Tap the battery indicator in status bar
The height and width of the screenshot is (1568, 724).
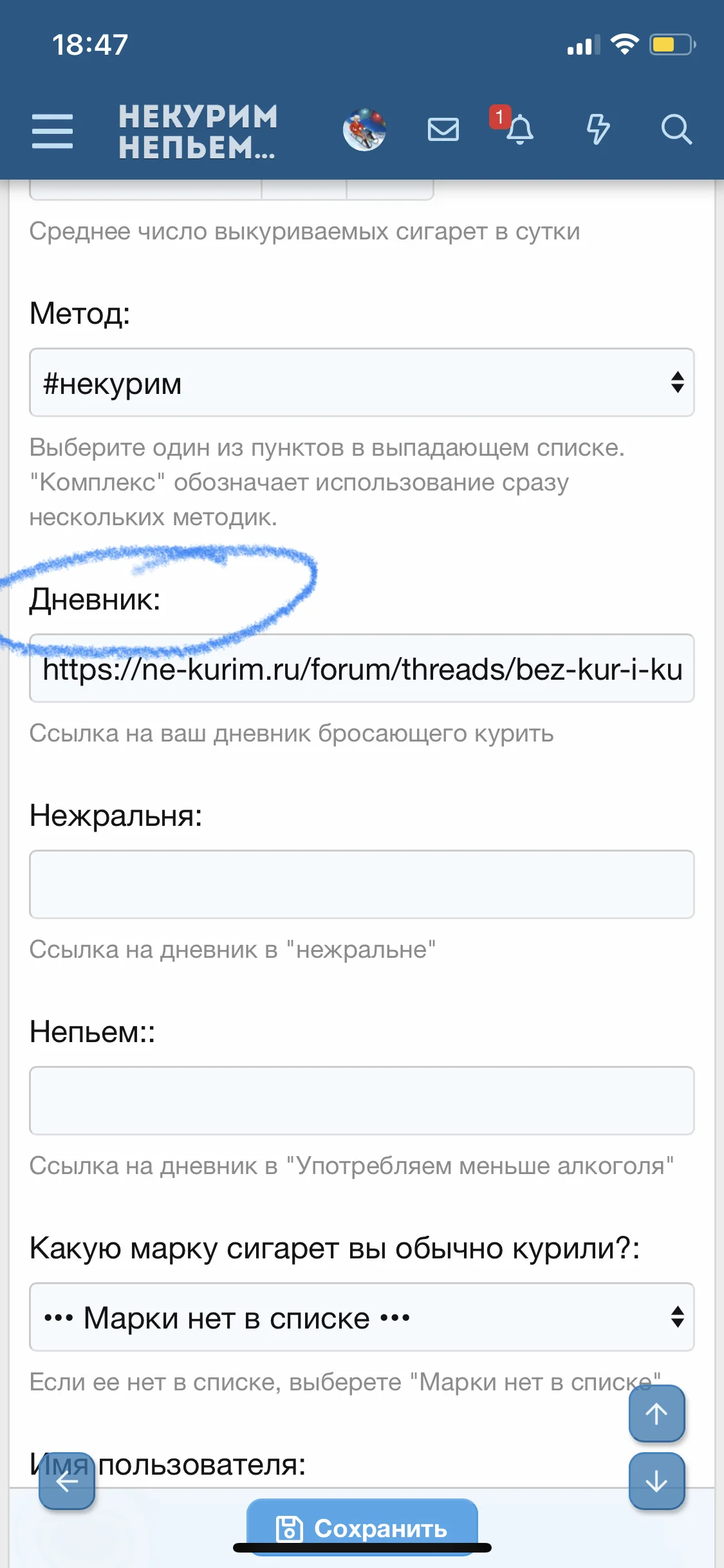(672, 44)
